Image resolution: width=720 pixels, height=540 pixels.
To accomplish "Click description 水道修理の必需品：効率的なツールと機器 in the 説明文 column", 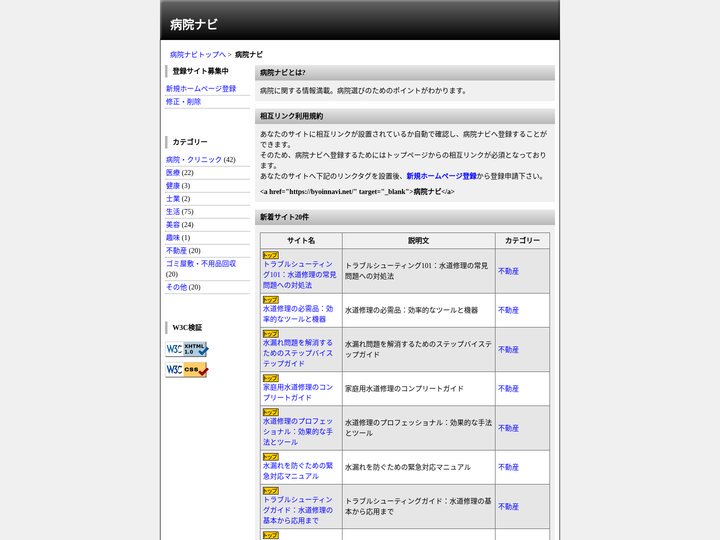I will click(x=411, y=310).
